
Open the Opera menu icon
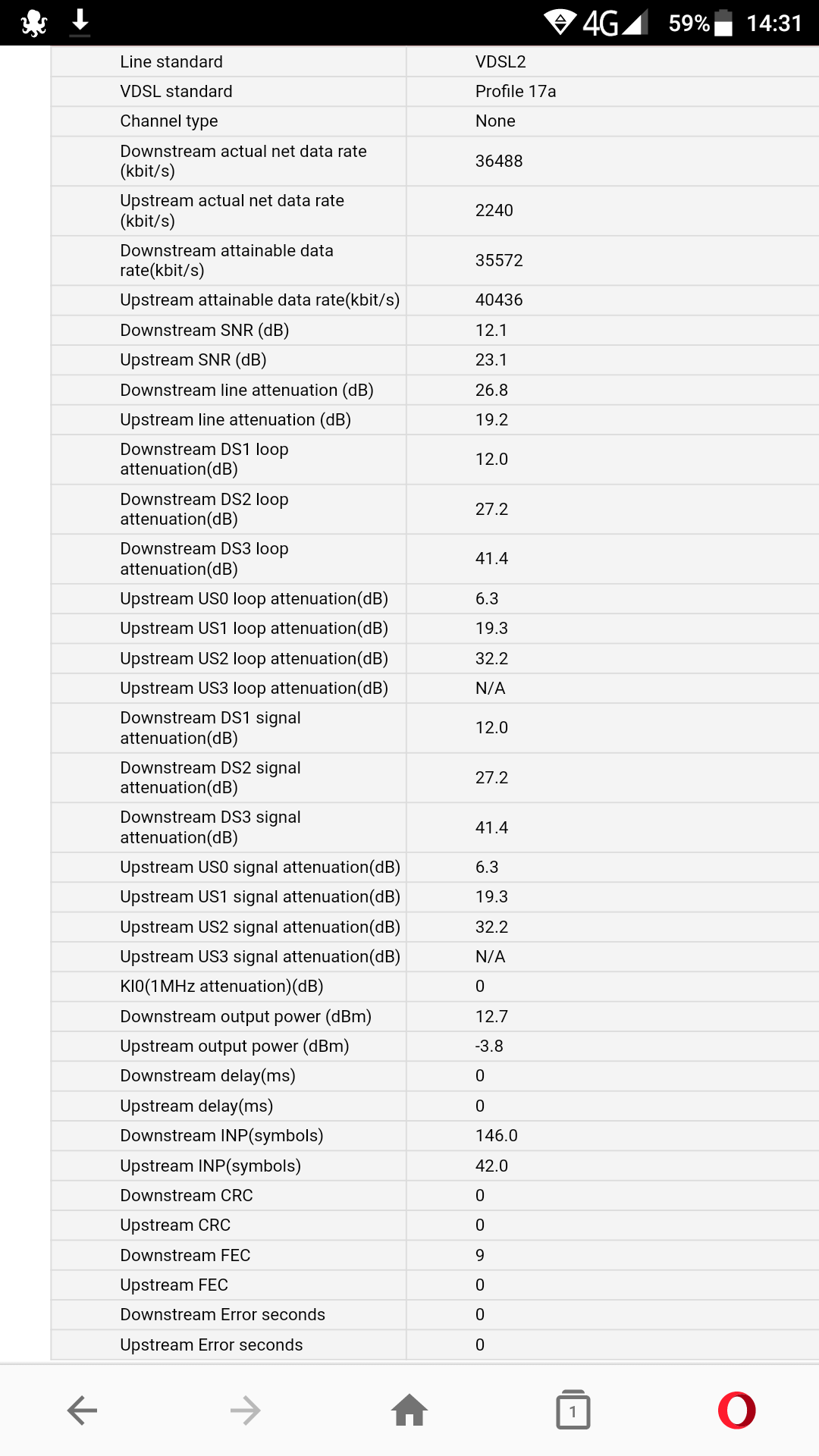click(736, 1410)
